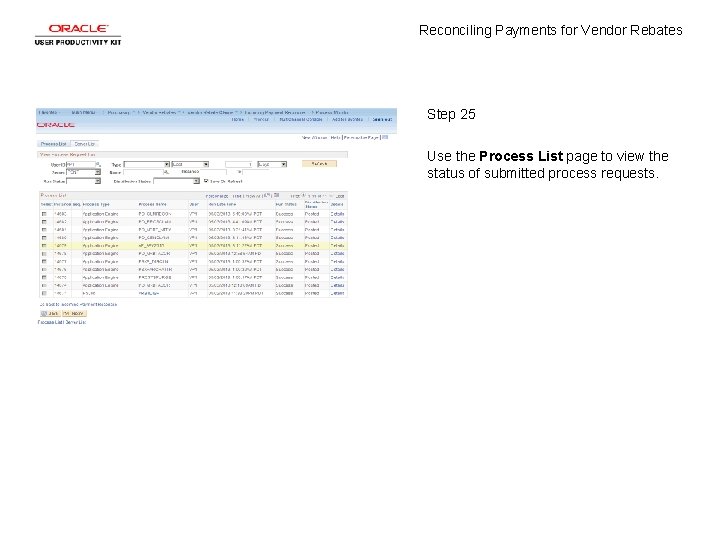Click the grid download icon beside View All

[277, 196]
